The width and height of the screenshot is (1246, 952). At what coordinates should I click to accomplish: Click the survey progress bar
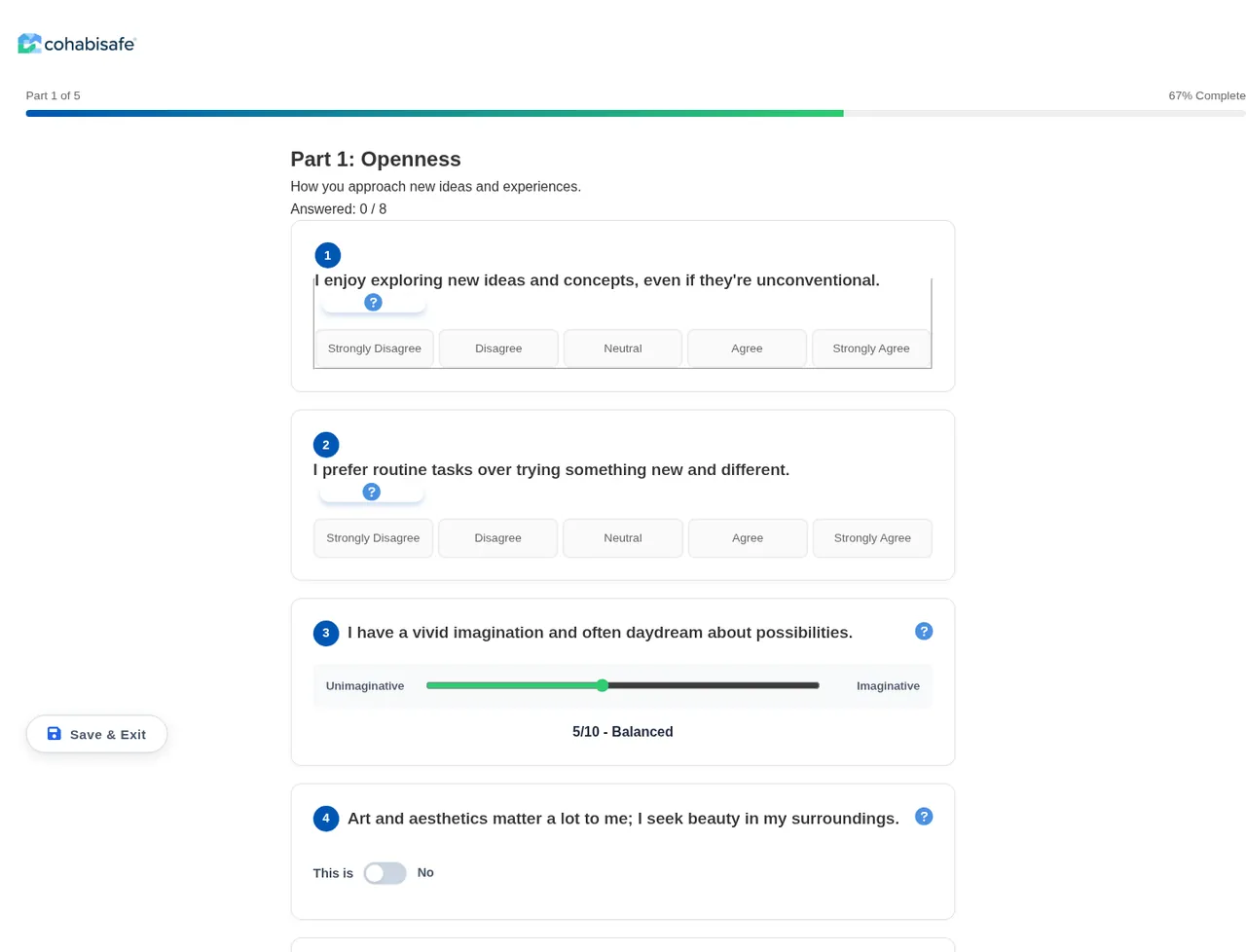pos(636,114)
